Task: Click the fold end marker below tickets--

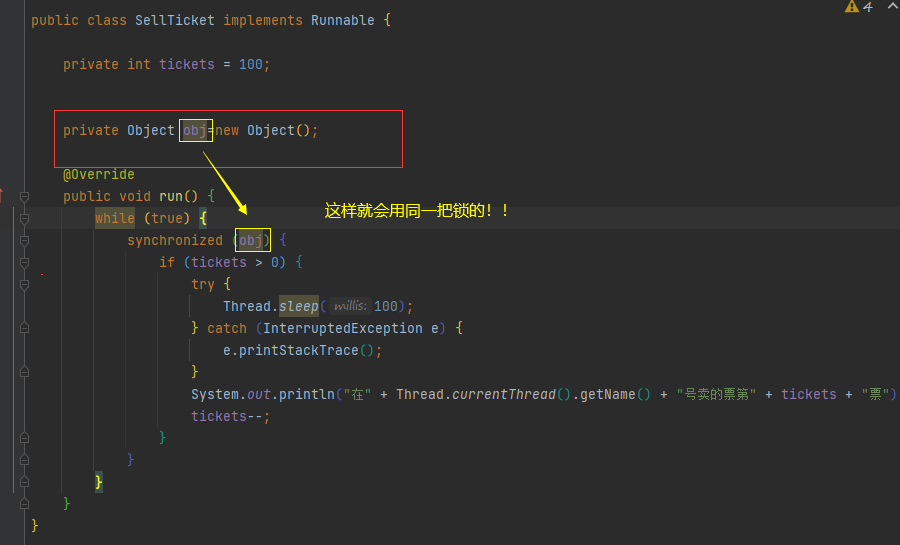Action: 24,438
